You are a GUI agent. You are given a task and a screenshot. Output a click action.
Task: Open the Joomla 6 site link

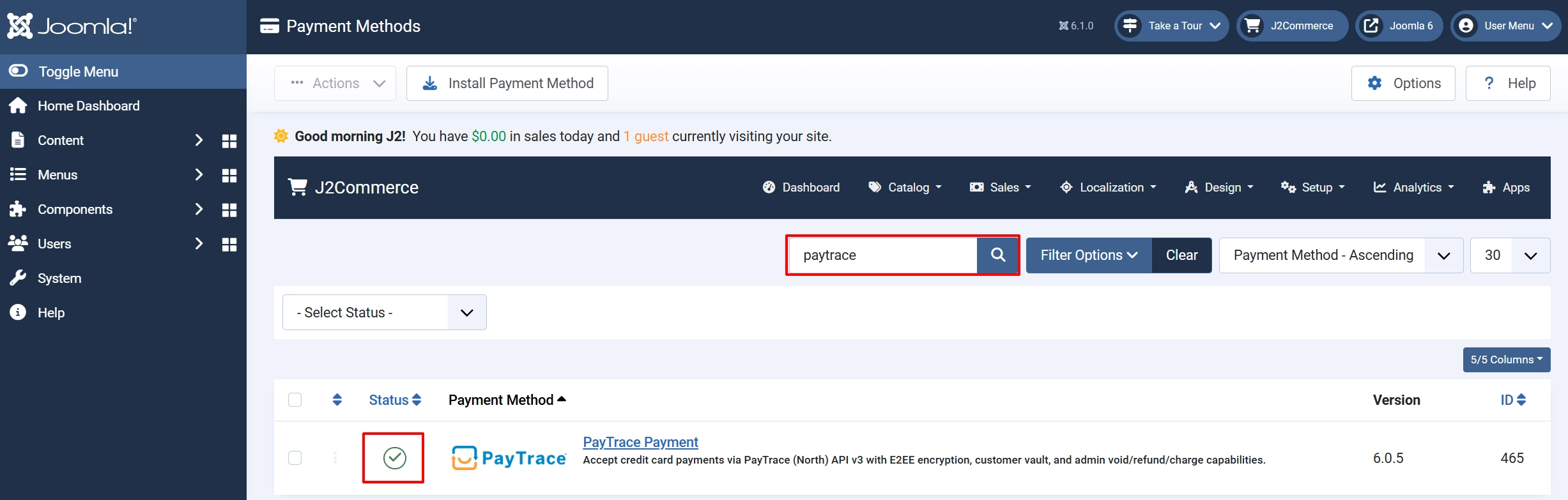point(1399,26)
